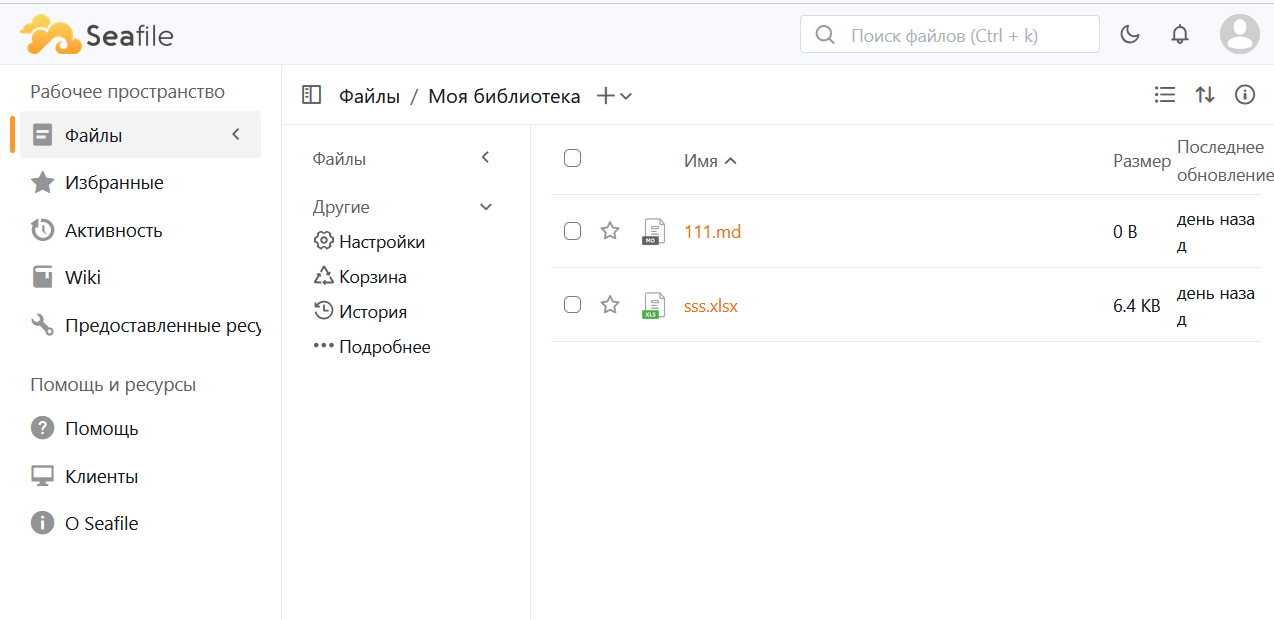The width and height of the screenshot is (1274, 620).
Task: Collapse the Файлы tree panel chevron
Action: coord(486,158)
